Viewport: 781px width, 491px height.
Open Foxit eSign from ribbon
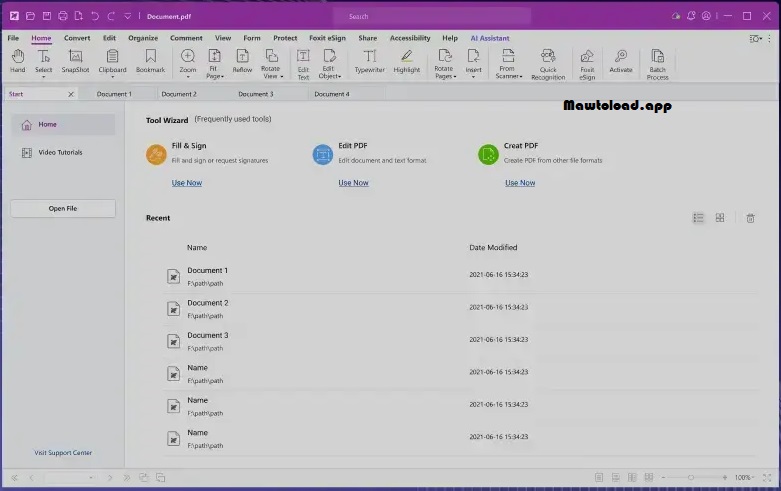pos(587,64)
